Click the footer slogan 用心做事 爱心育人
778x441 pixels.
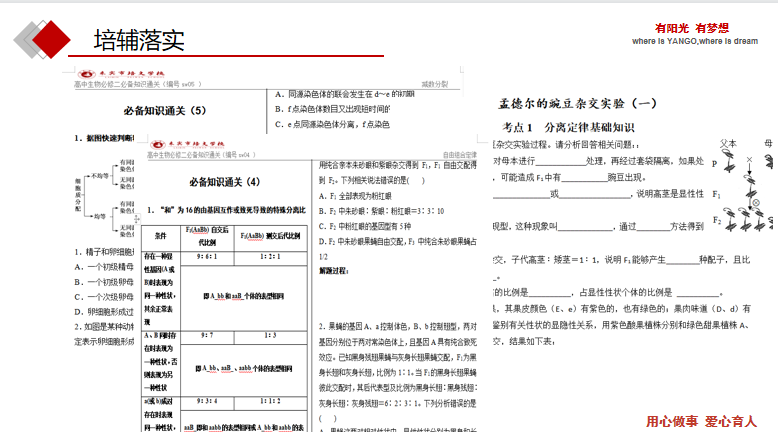701,421
